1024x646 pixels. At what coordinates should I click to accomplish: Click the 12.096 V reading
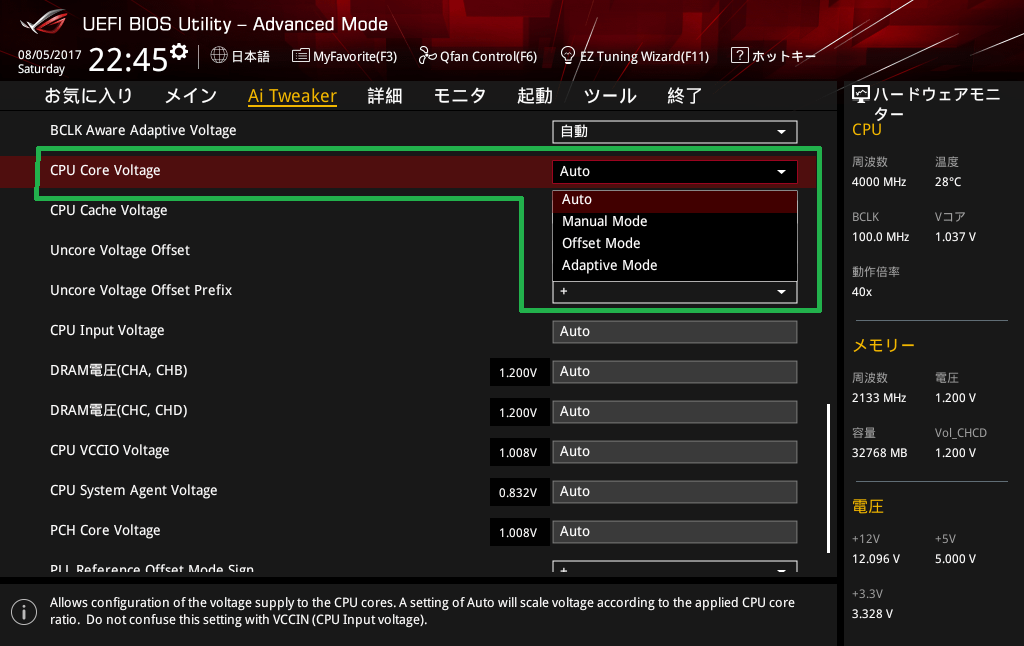pyautogui.click(x=876, y=559)
